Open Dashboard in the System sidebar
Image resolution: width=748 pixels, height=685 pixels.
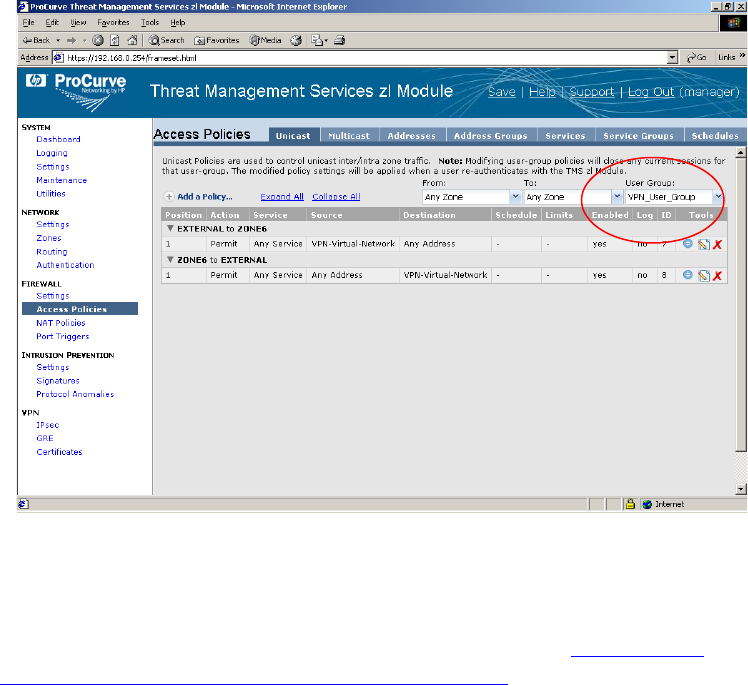click(x=58, y=139)
